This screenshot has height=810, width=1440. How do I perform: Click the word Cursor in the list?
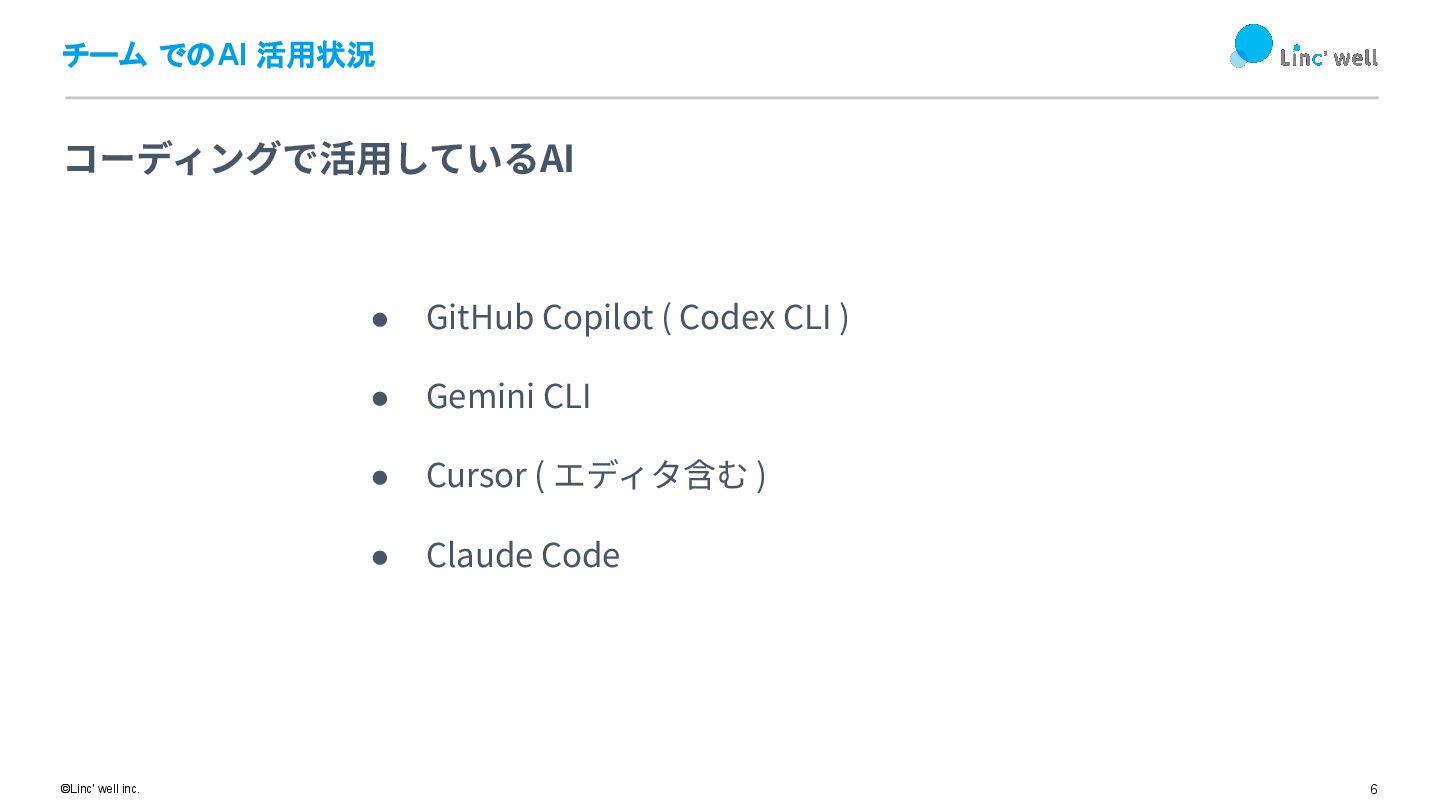476,475
